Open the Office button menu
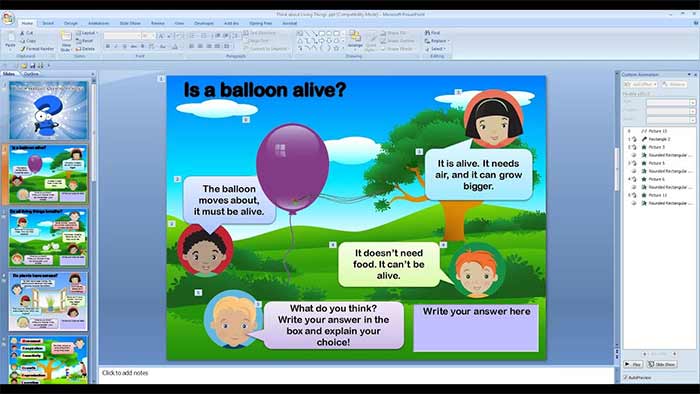700x394 pixels. (8, 19)
